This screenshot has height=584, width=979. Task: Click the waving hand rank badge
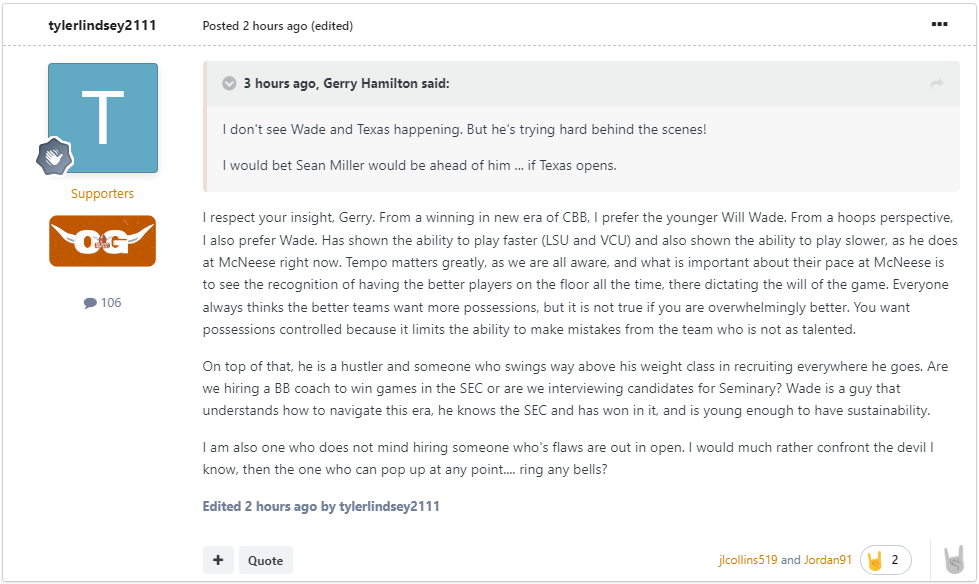(54, 156)
